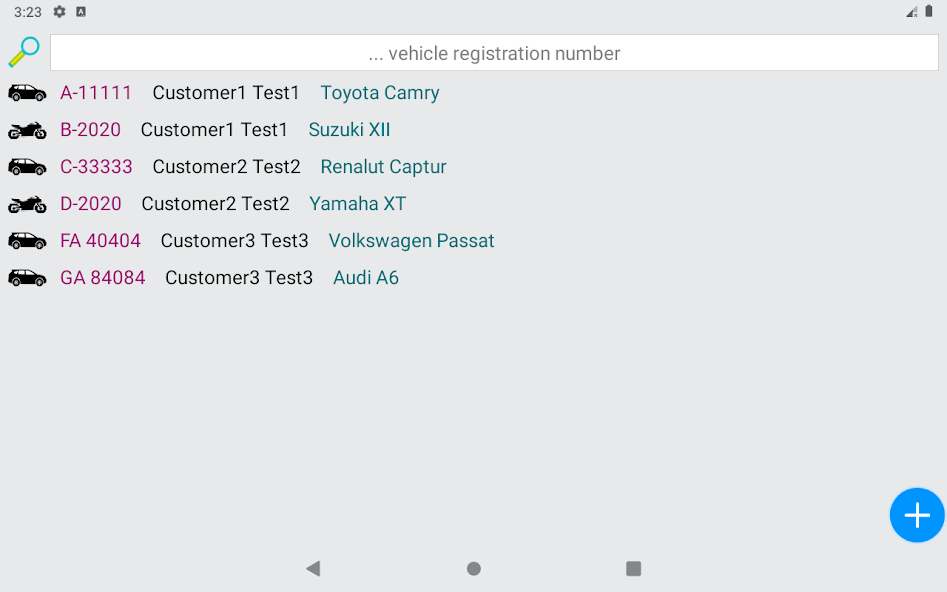Viewport: 947px width, 592px height.
Task: Open the settings gear in status bar
Action: tap(59, 11)
